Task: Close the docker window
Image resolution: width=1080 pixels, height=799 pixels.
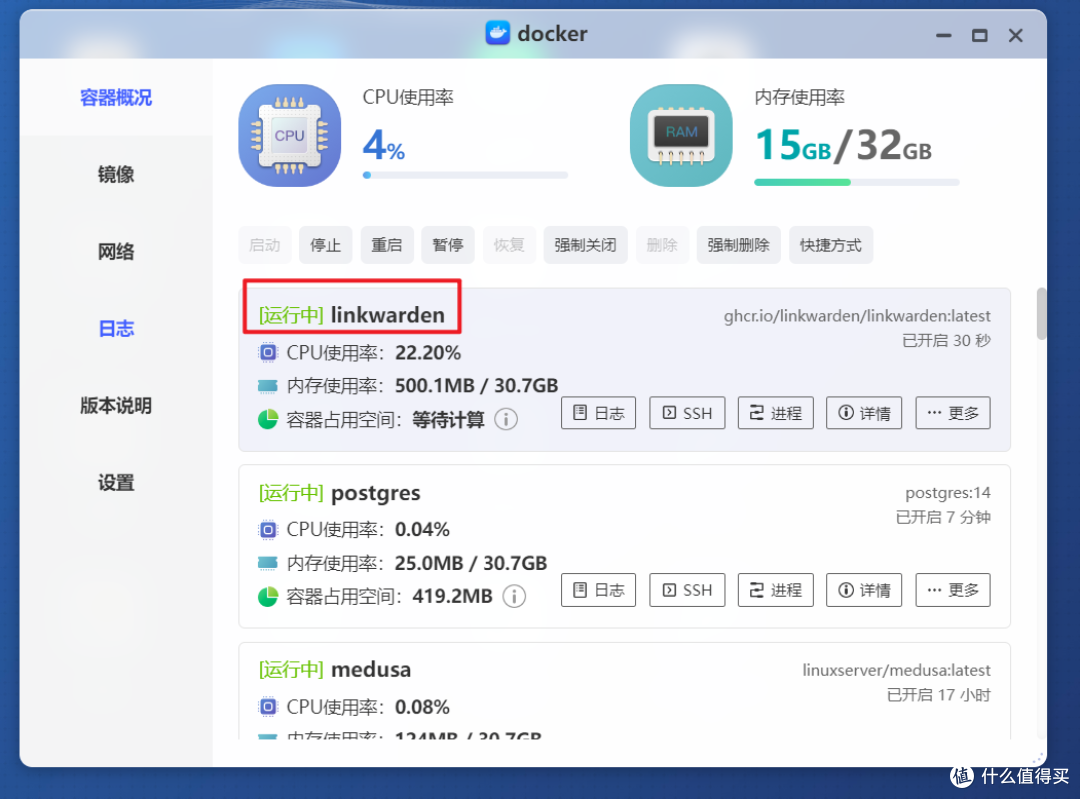Action: pyautogui.click(x=1015, y=35)
